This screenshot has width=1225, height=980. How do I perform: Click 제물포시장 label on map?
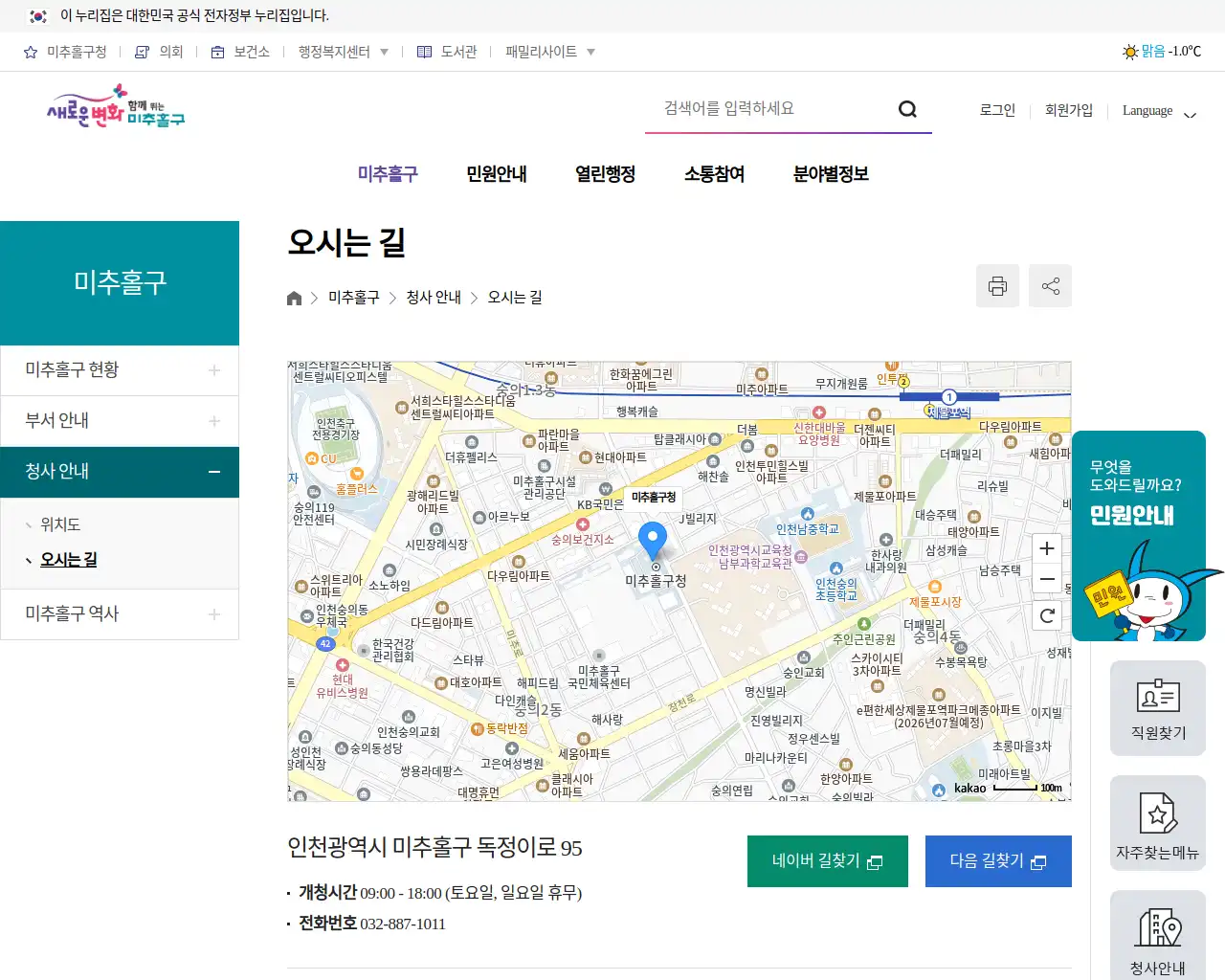935,602
